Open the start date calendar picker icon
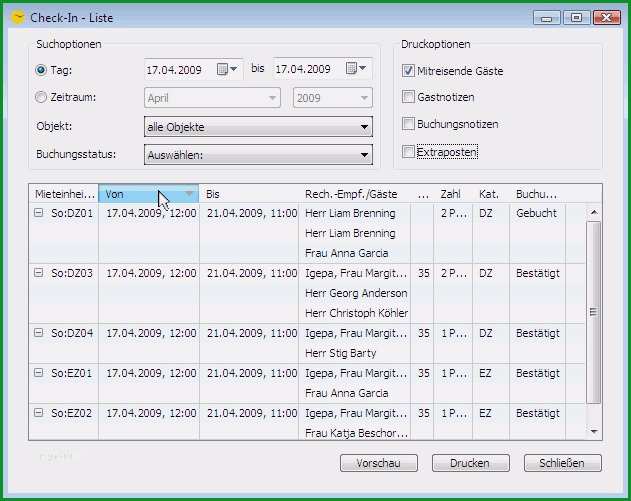 click(227, 69)
